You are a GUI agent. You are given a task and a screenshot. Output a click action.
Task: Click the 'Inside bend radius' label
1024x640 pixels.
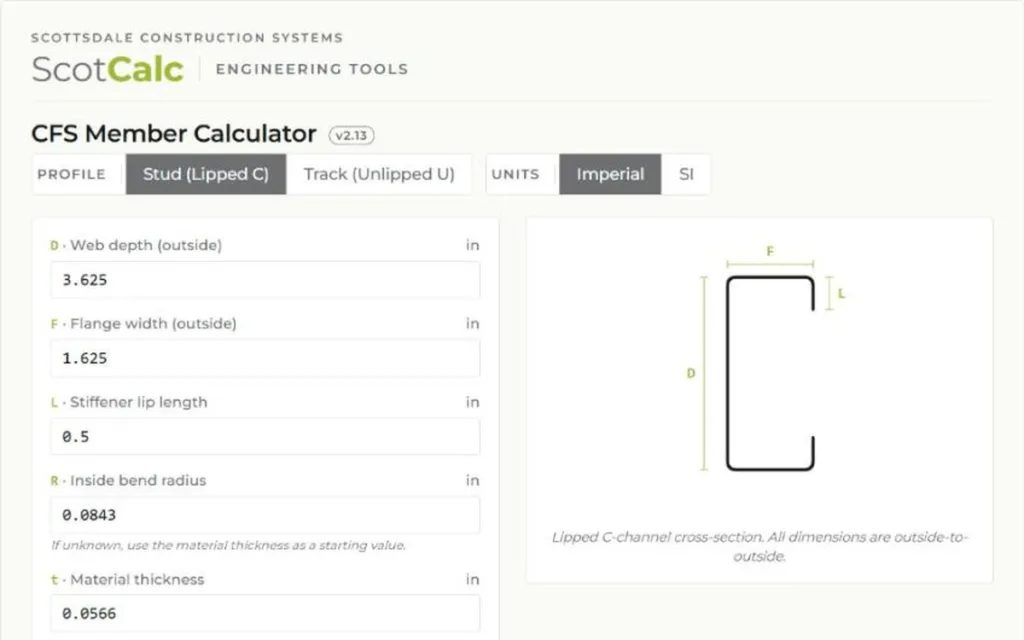[138, 480]
